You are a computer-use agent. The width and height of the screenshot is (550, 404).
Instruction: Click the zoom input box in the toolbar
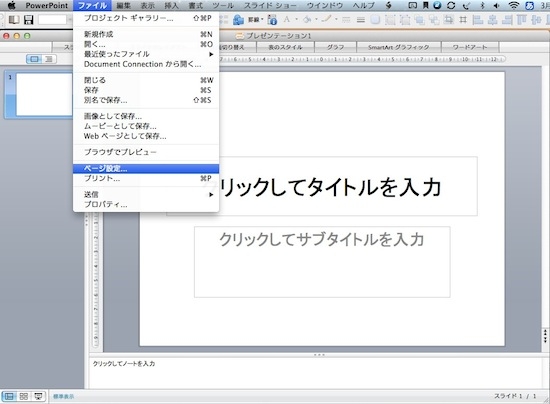click(x=52, y=20)
